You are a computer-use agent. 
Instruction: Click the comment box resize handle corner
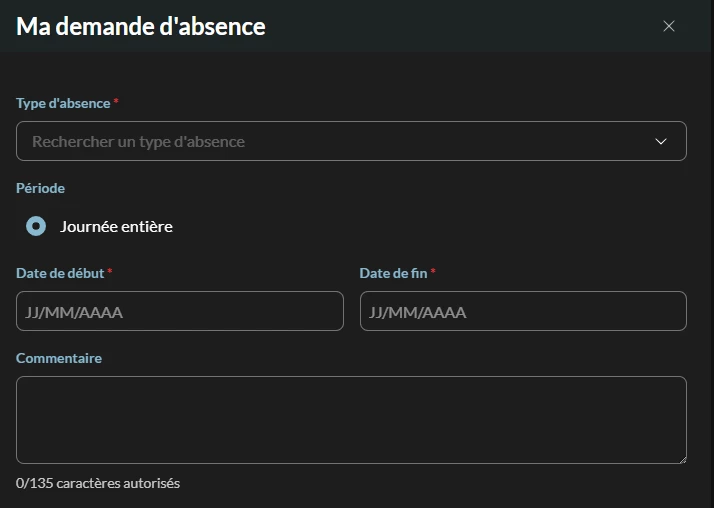click(x=681, y=458)
